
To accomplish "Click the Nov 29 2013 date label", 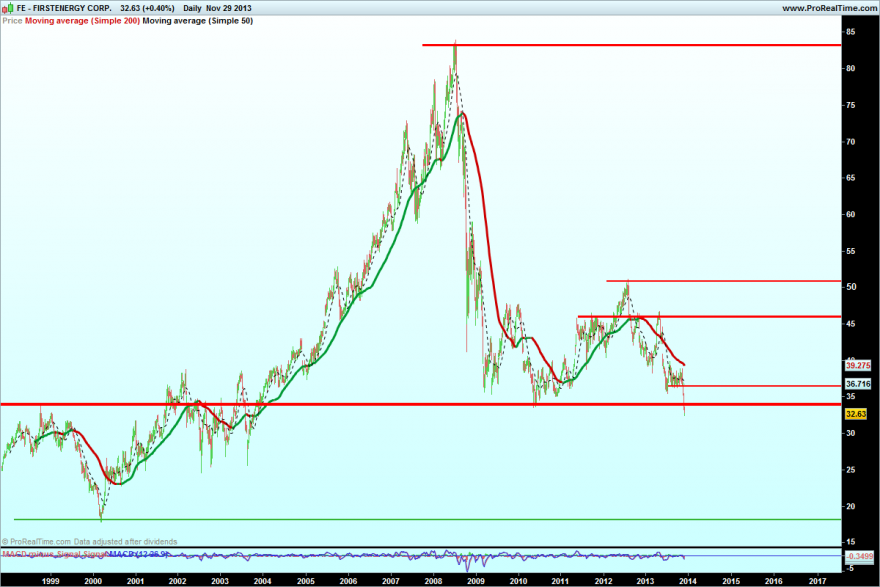I will tap(228, 8).
